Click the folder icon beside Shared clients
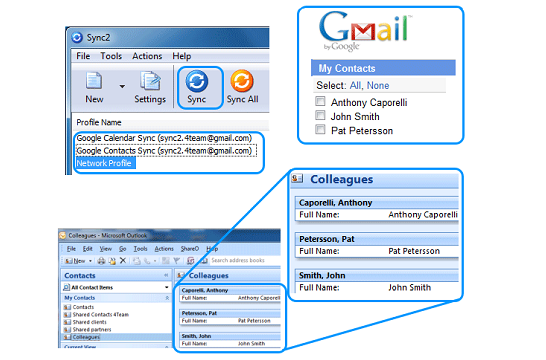The width and height of the screenshot is (546, 360). [x=67, y=322]
